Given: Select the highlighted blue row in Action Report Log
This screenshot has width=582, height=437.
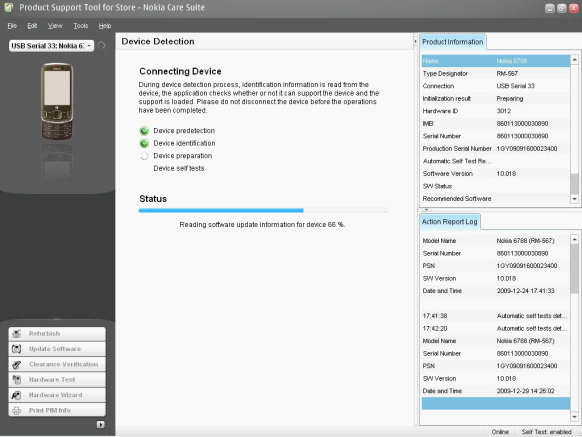Looking at the screenshot, I should coord(496,404).
